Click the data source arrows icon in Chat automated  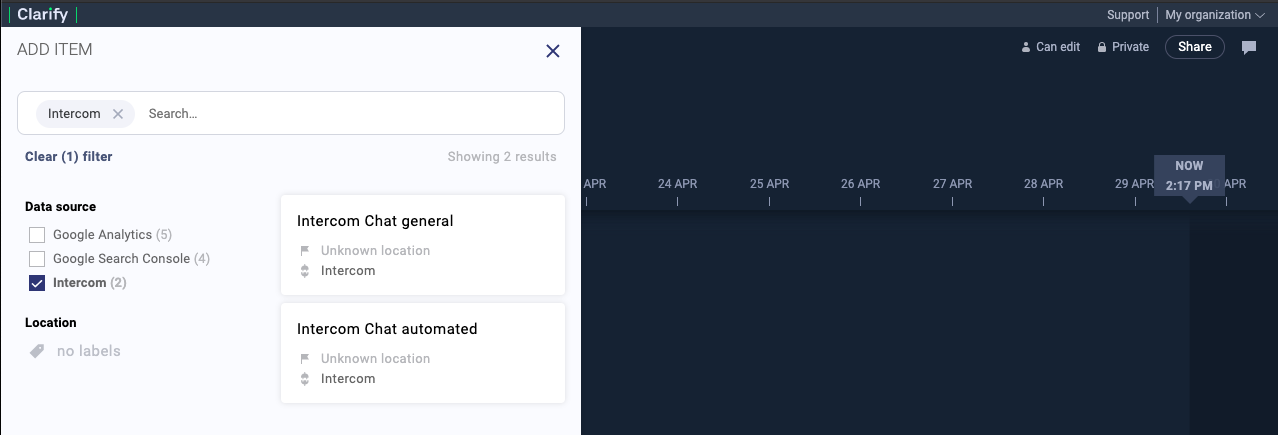[x=305, y=379]
